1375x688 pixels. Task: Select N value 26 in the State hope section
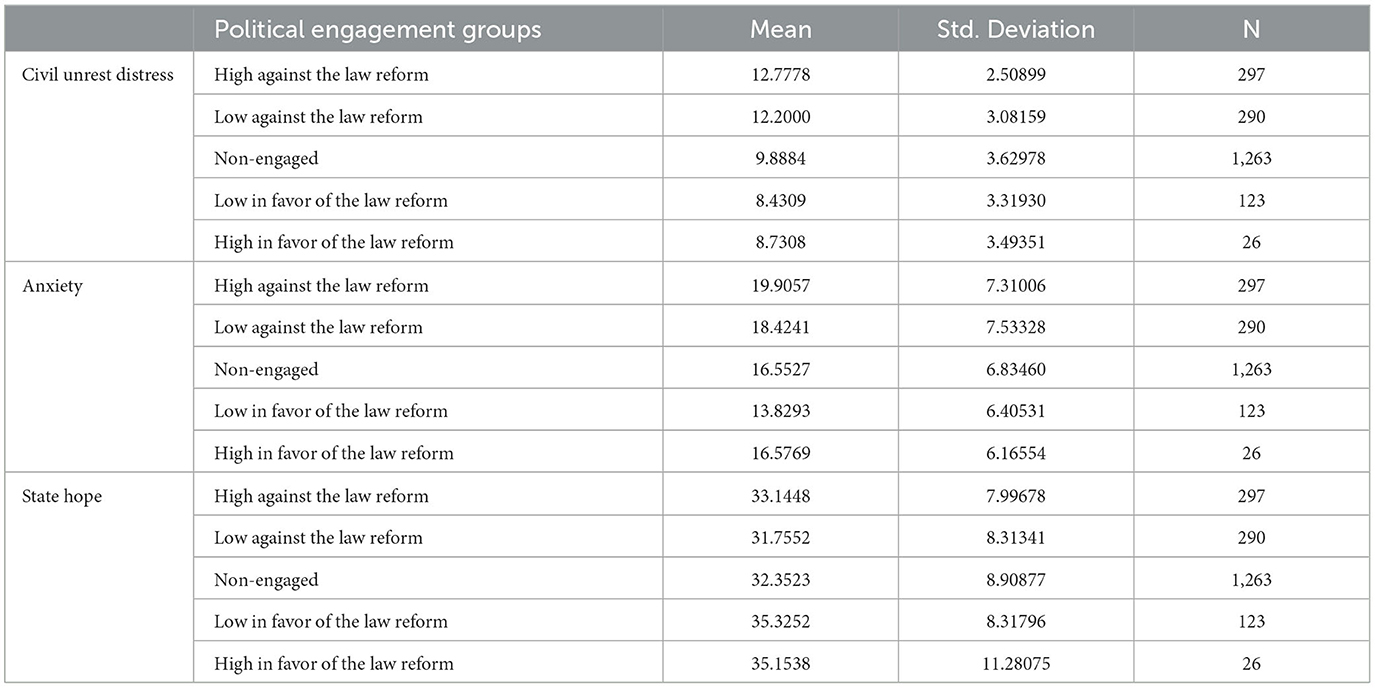[1252, 663]
